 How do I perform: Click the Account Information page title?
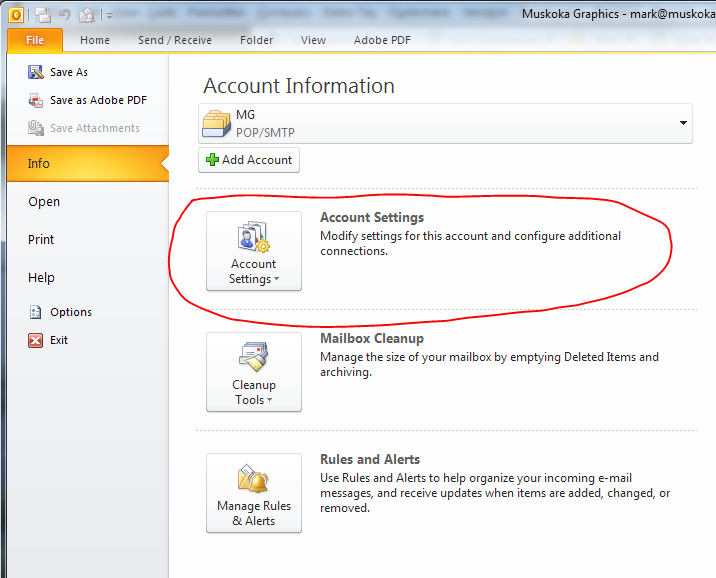(299, 86)
